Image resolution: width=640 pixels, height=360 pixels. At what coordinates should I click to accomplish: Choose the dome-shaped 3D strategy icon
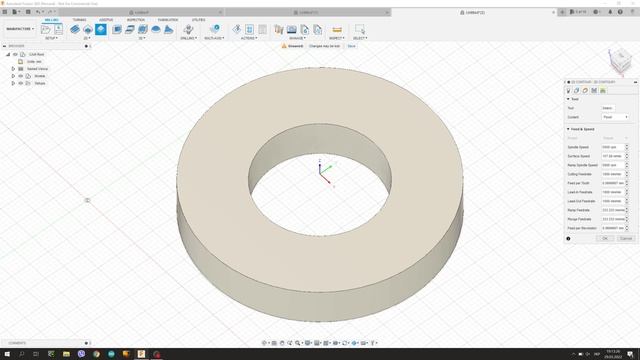(156, 29)
